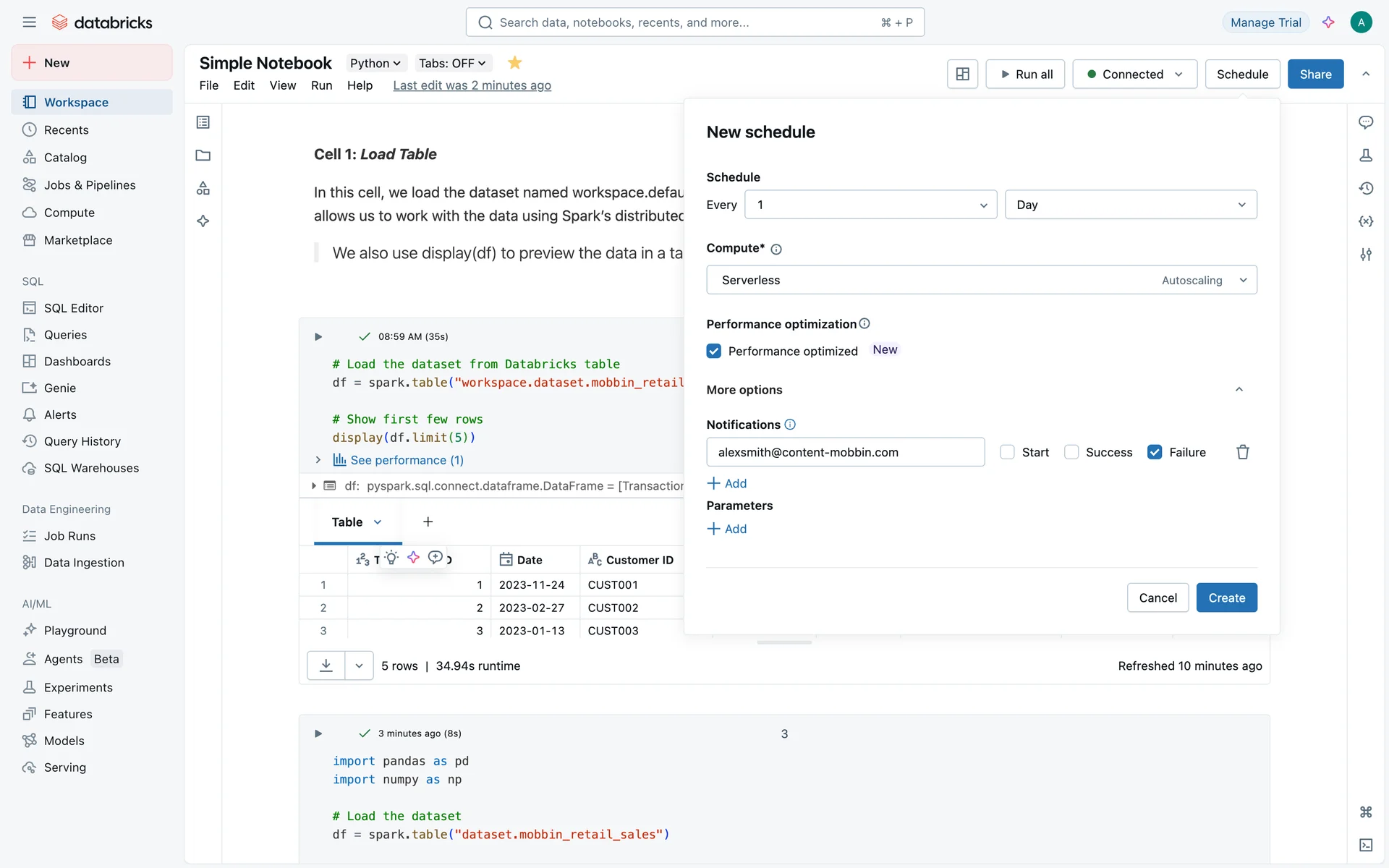
Task: Check the Success notification checkbox
Action: point(1071,452)
